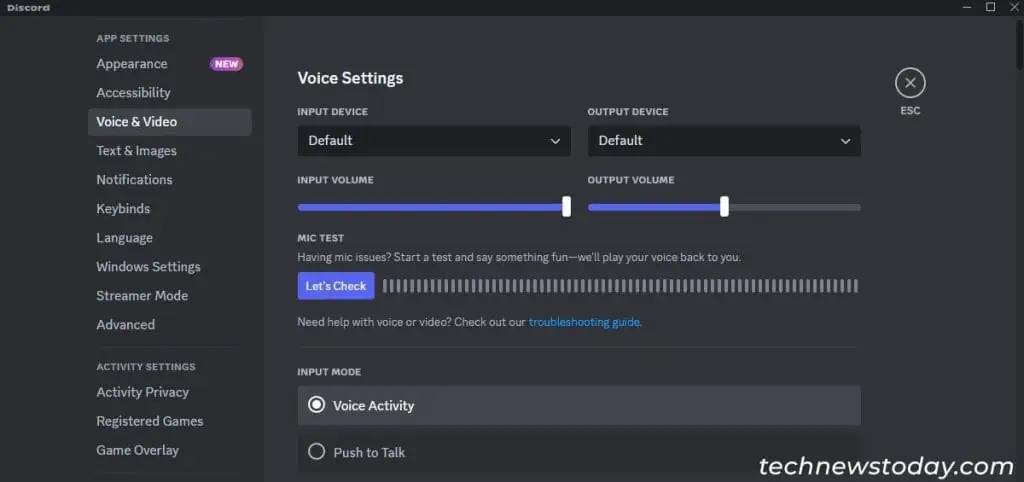The width and height of the screenshot is (1024, 482).
Task: Expand the Input Device dropdown
Action: (x=434, y=140)
